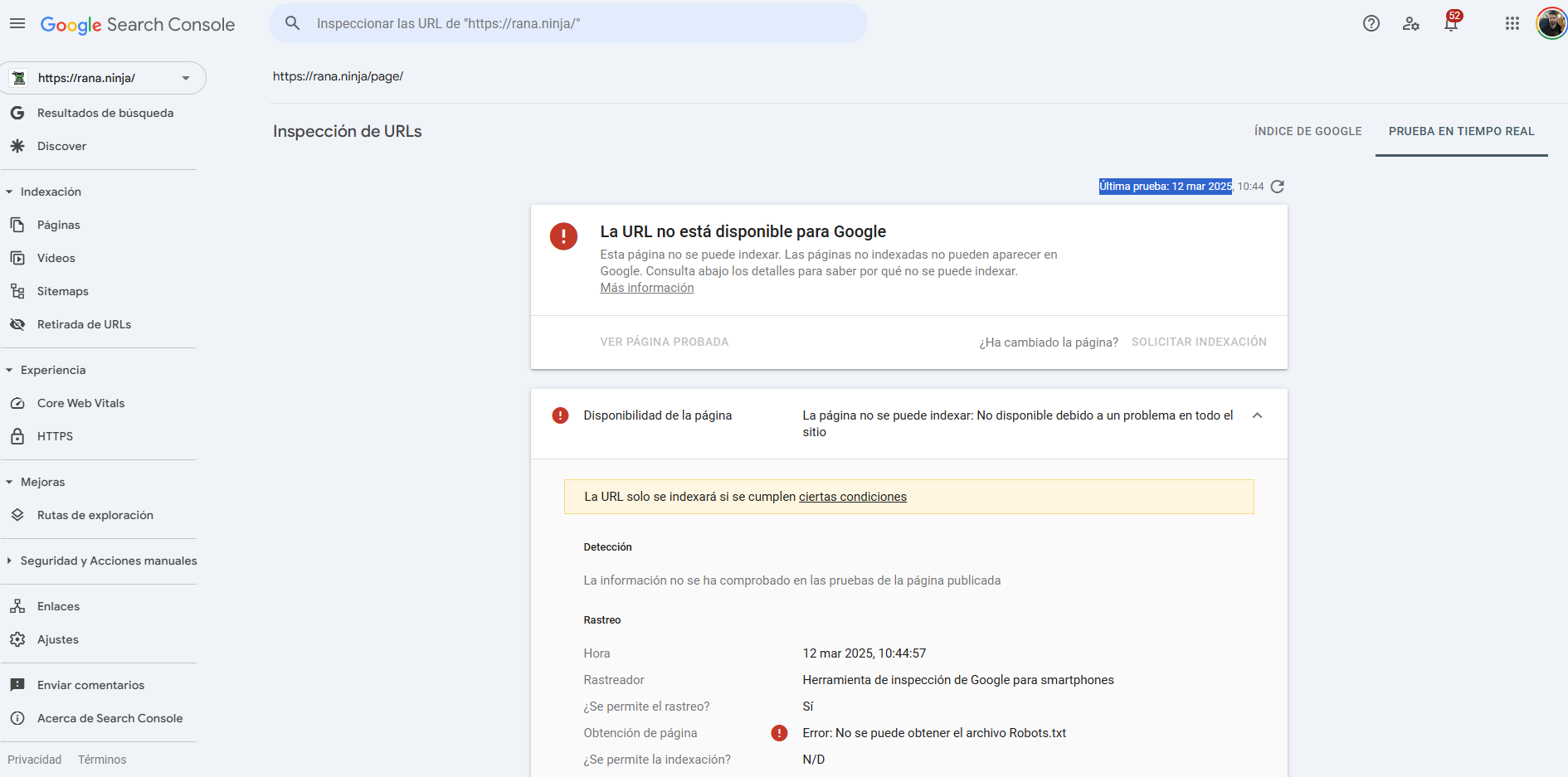This screenshot has height=777, width=1568.
Task: Select Discover in the sidebar
Action: tap(61, 146)
